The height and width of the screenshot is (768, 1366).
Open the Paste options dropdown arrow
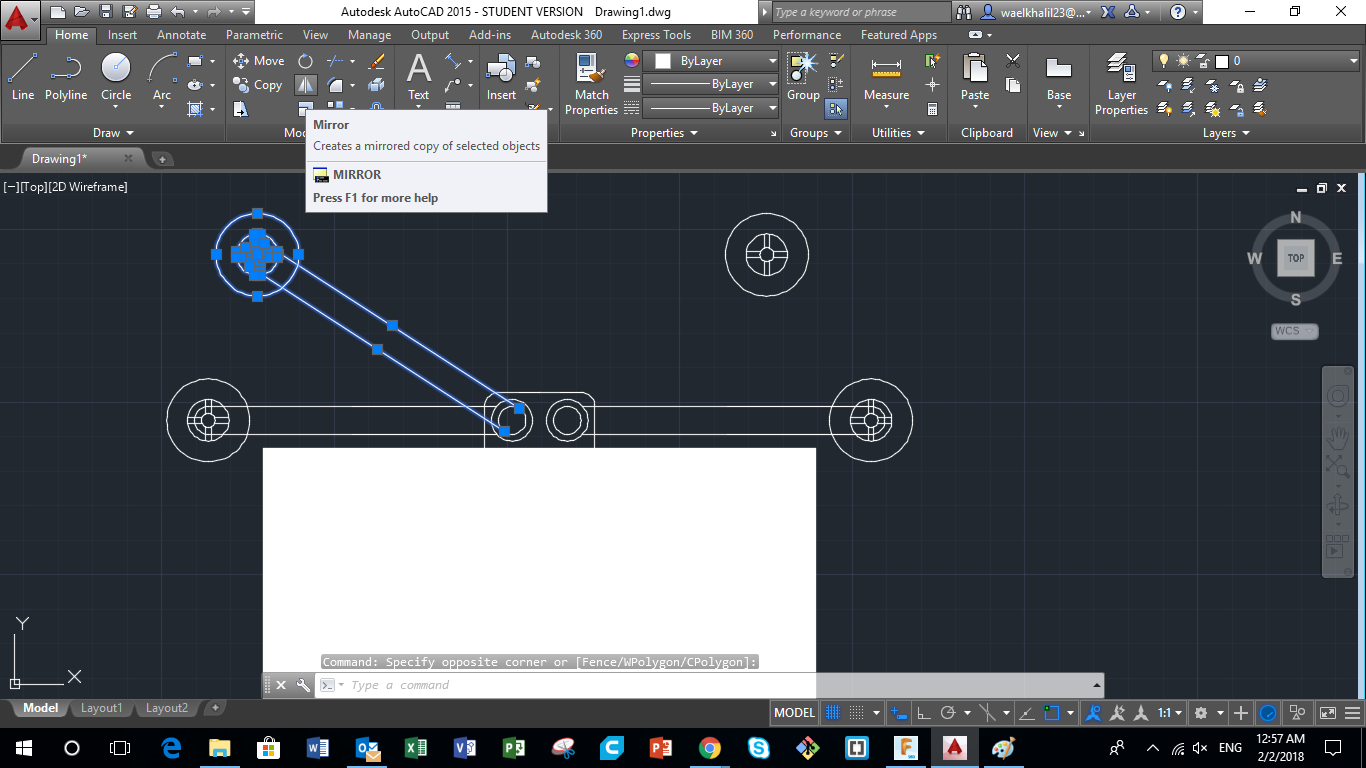[x=975, y=106]
